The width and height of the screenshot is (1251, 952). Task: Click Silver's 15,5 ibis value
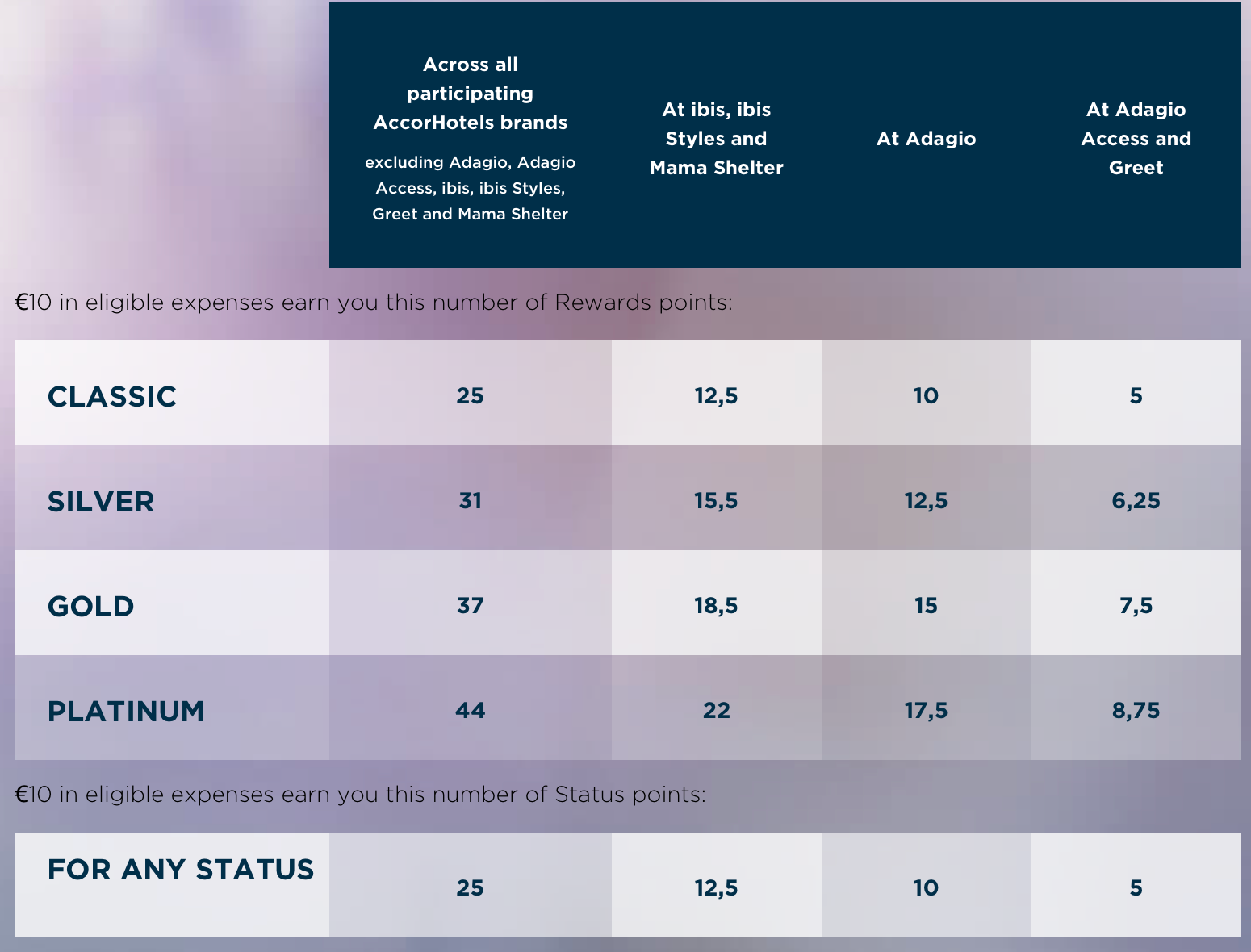point(717,501)
